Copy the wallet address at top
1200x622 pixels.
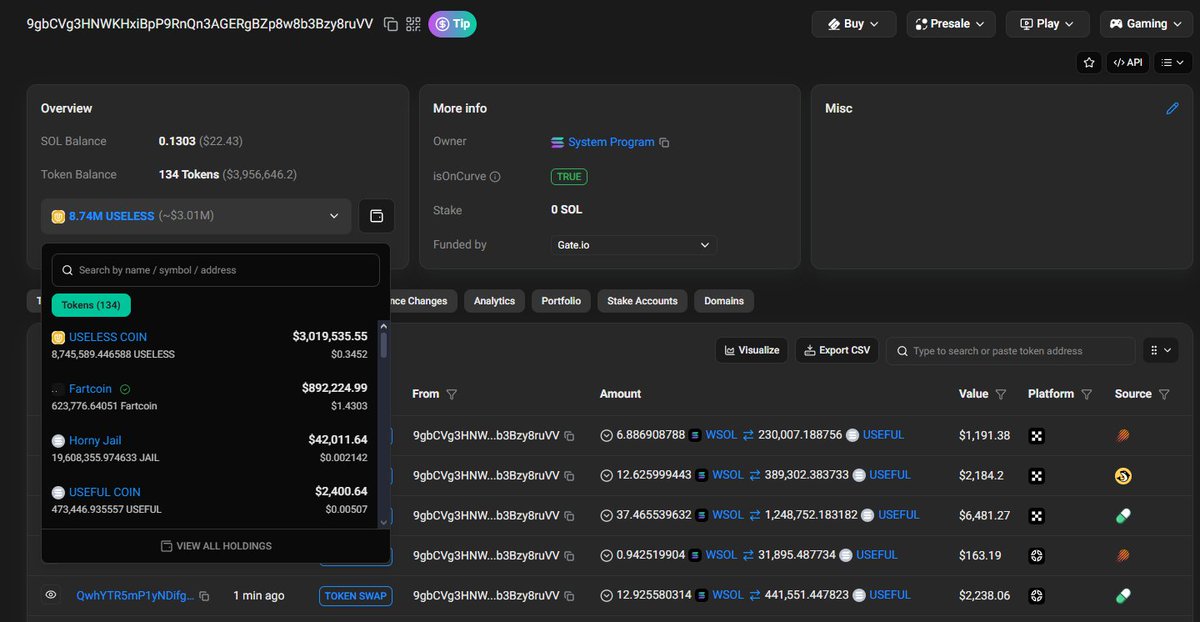(x=391, y=24)
